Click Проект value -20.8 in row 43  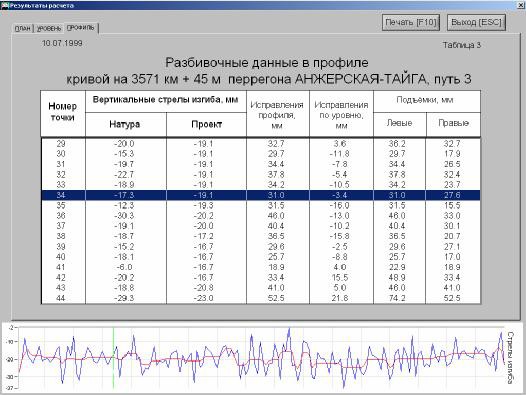(x=203, y=288)
